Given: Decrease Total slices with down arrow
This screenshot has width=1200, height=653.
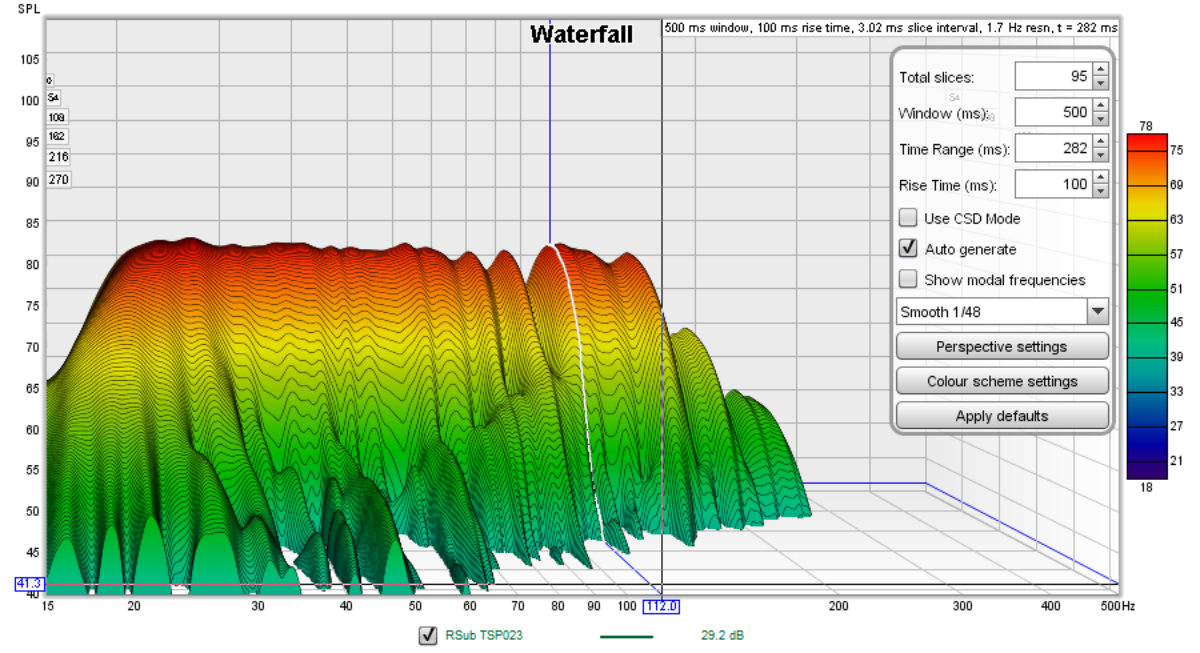Looking at the screenshot, I should pyautogui.click(x=1101, y=84).
